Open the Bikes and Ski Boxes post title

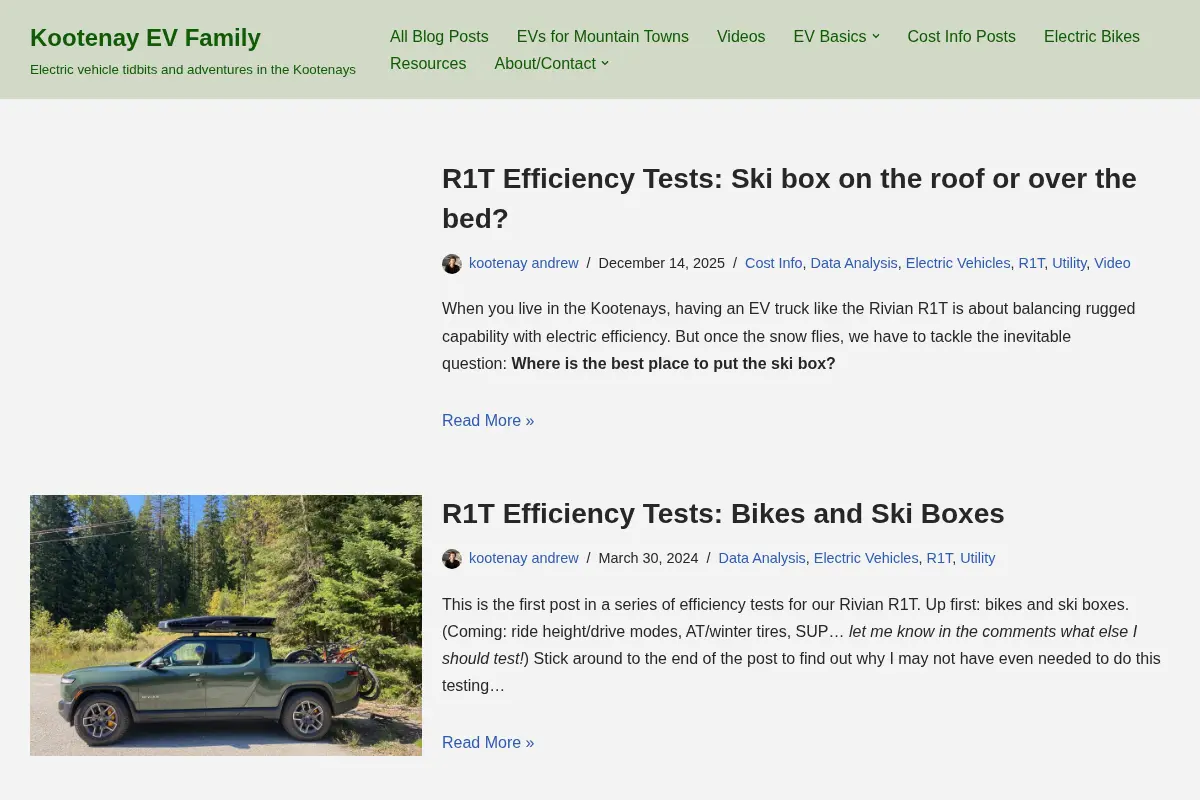tap(723, 514)
